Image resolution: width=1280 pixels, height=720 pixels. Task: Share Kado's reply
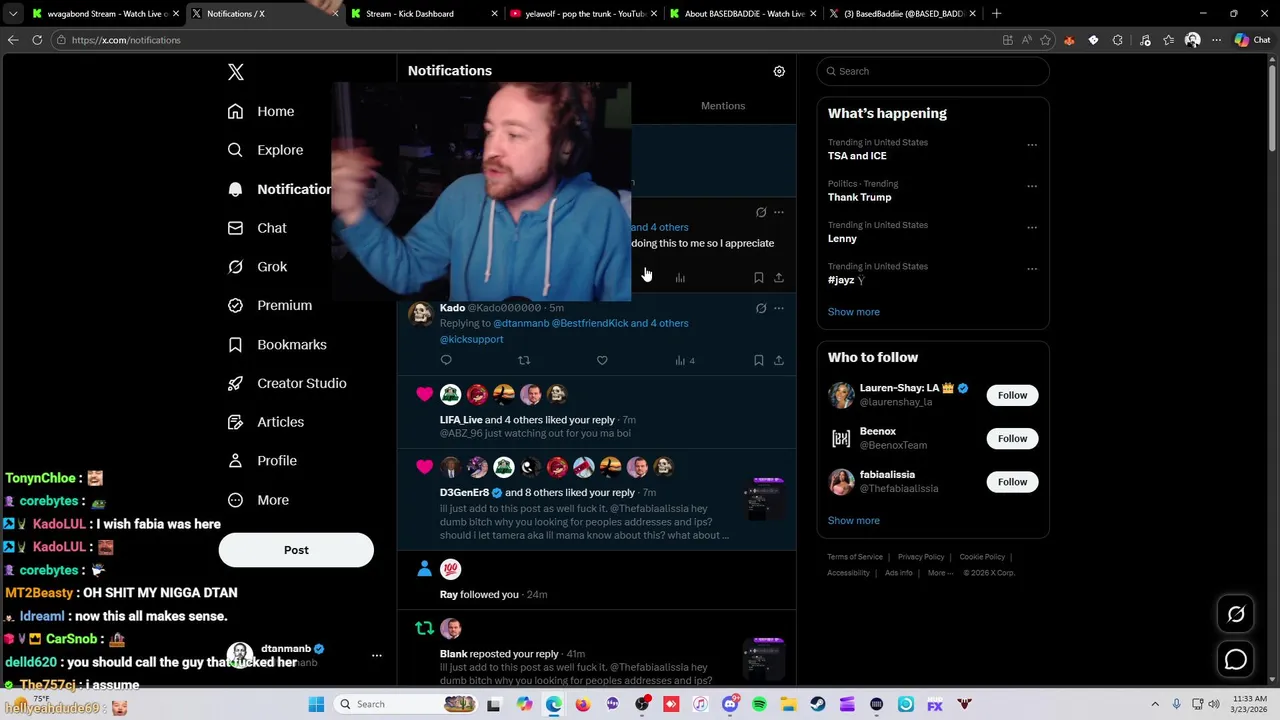click(779, 360)
